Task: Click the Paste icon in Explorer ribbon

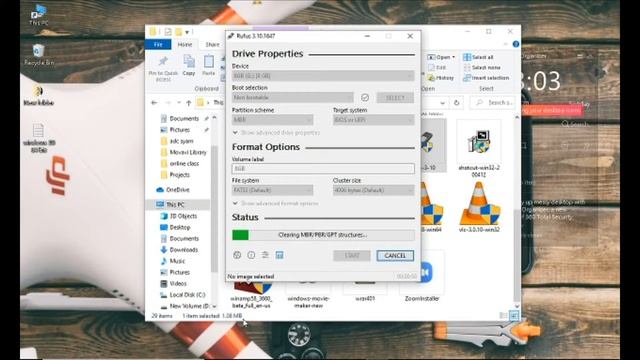Action: [x=209, y=65]
